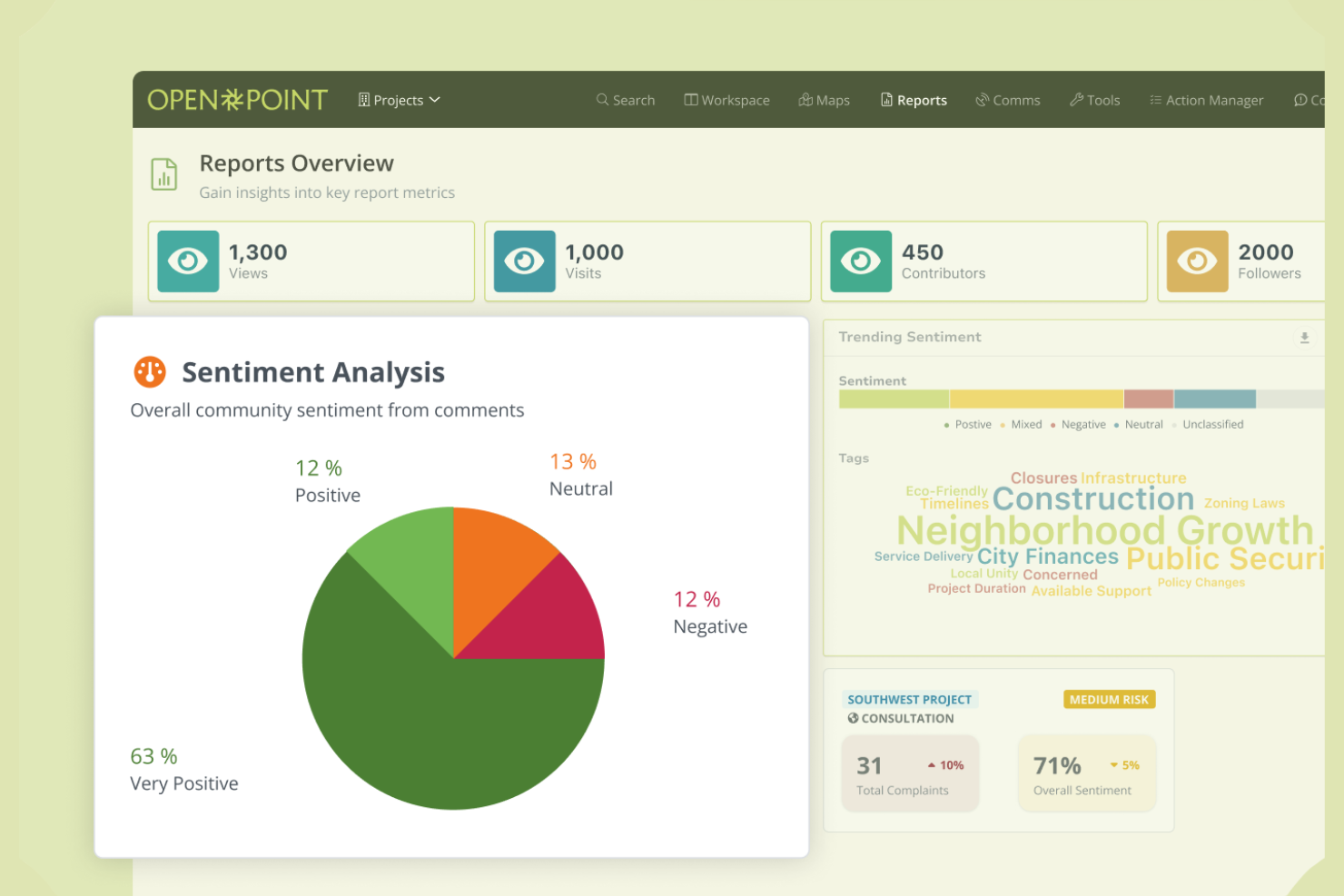This screenshot has width=1344, height=896.
Task: Click the Concerned tag
Action: coord(1060,575)
